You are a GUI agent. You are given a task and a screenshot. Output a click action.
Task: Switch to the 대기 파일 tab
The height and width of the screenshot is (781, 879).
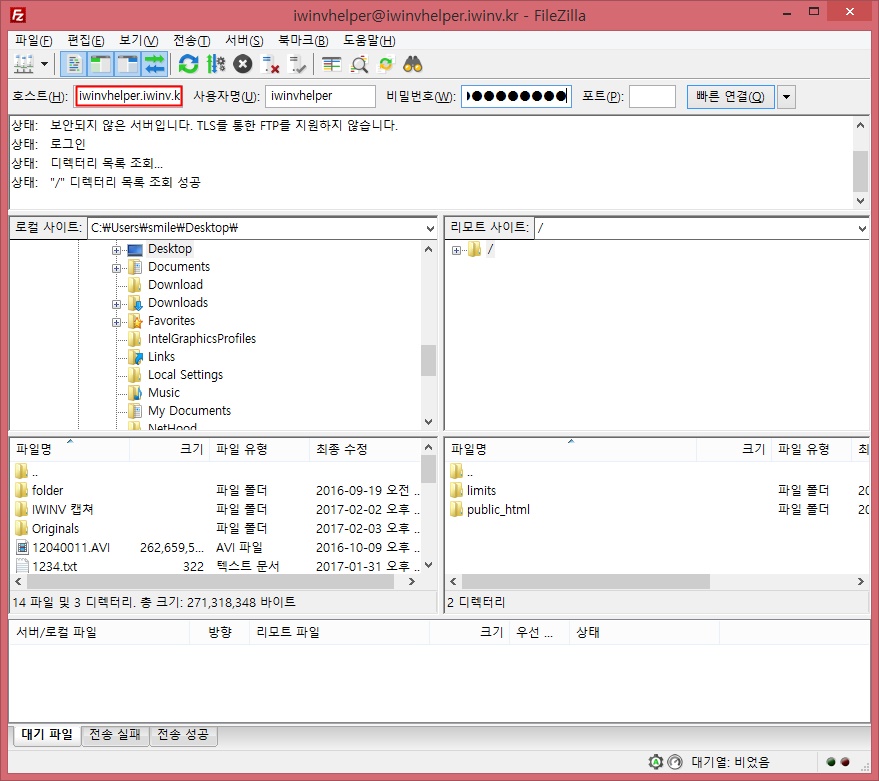[47, 734]
